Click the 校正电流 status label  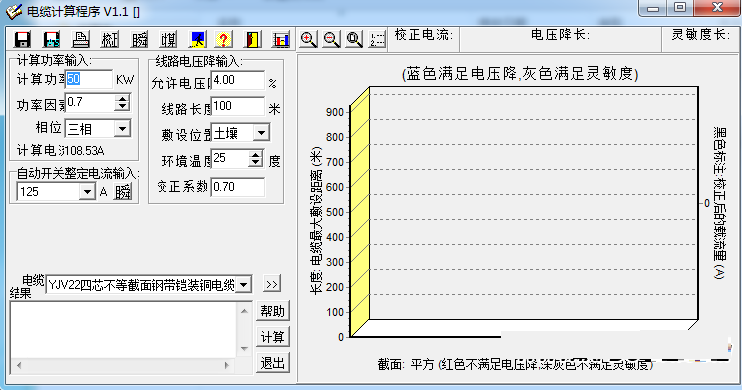coord(424,35)
